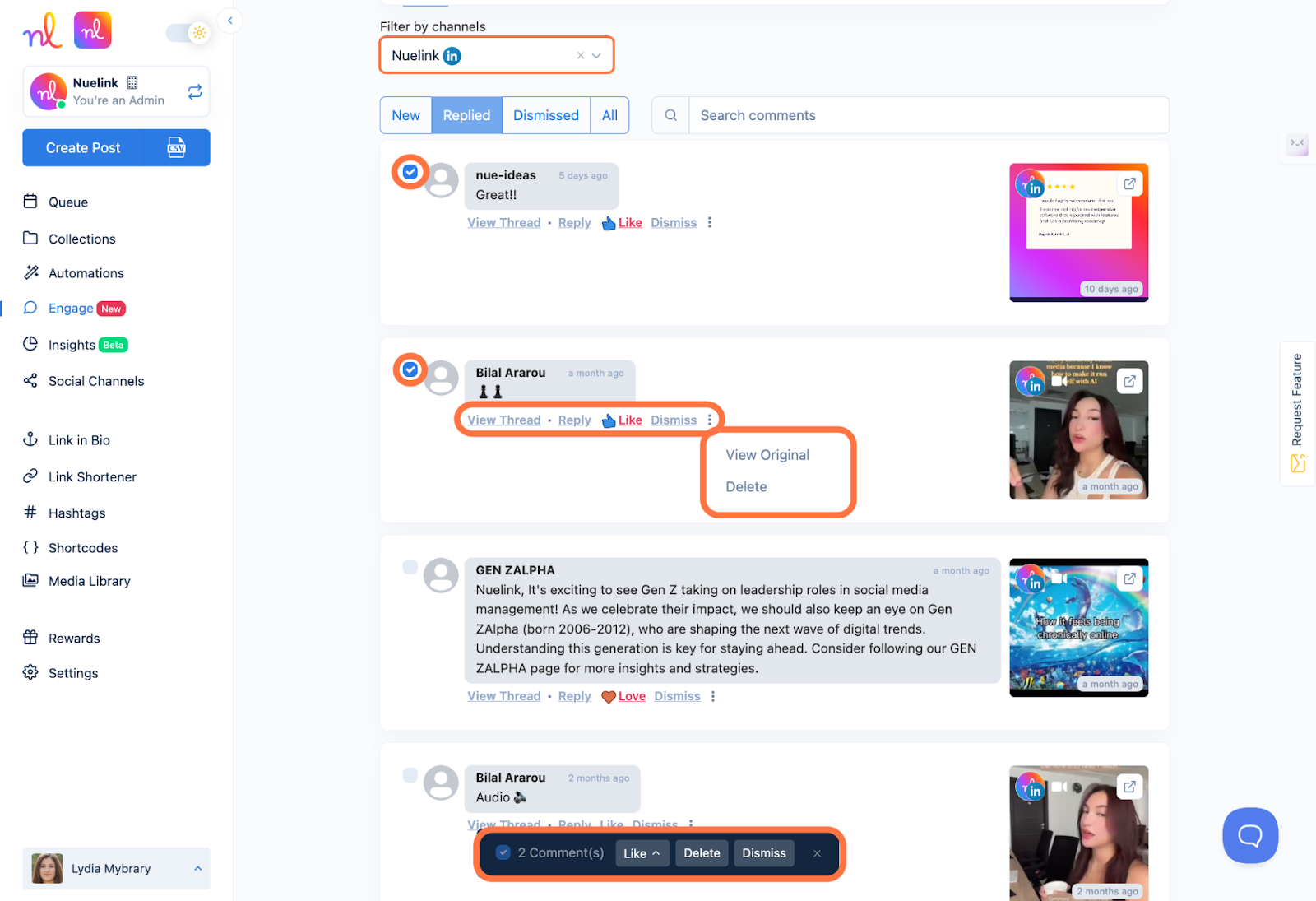Image resolution: width=1316 pixels, height=901 pixels.
Task: Open Link Shortener chain icon
Action: (x=30, y=476)
